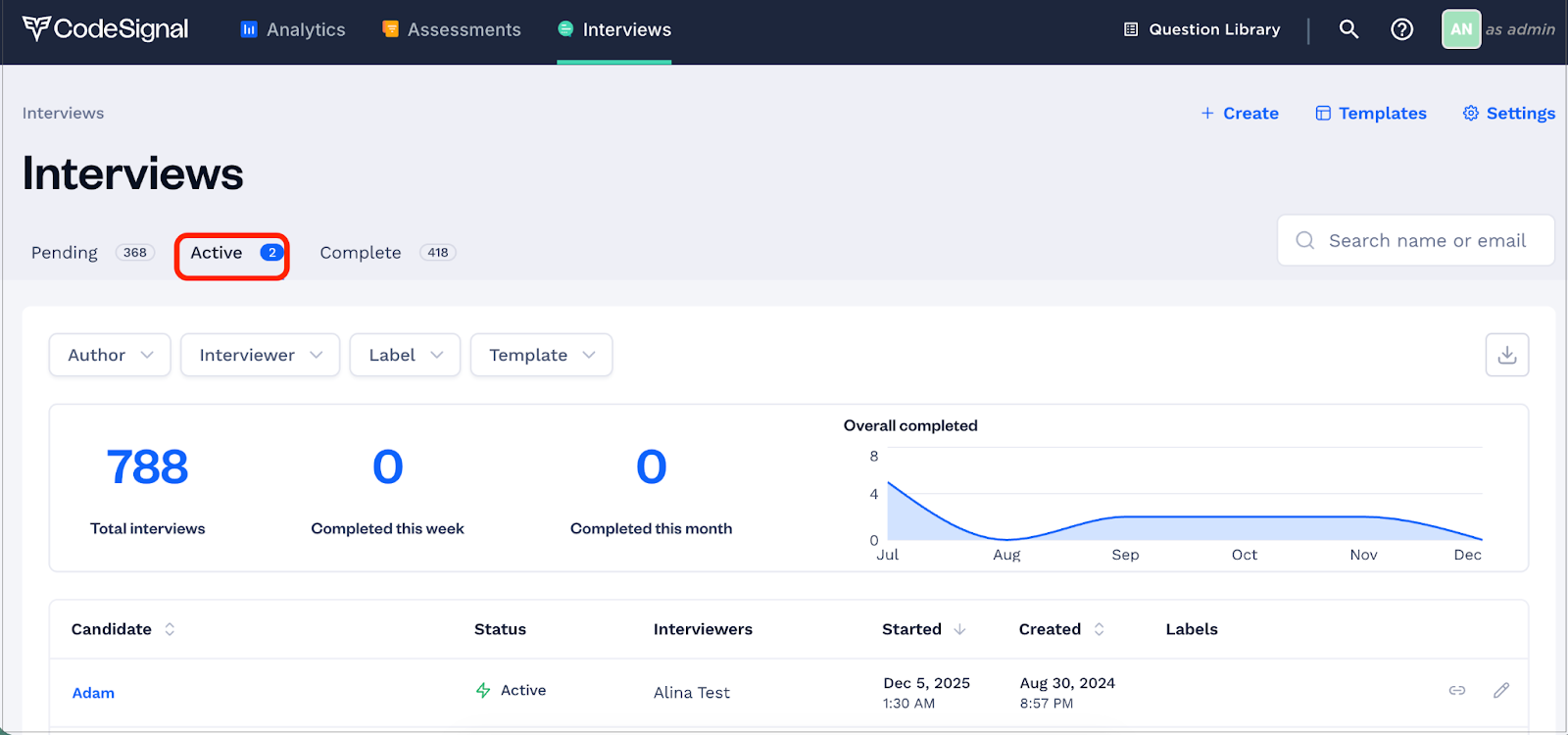Open the Interviewer filter dropdown

tap(260, 355)
